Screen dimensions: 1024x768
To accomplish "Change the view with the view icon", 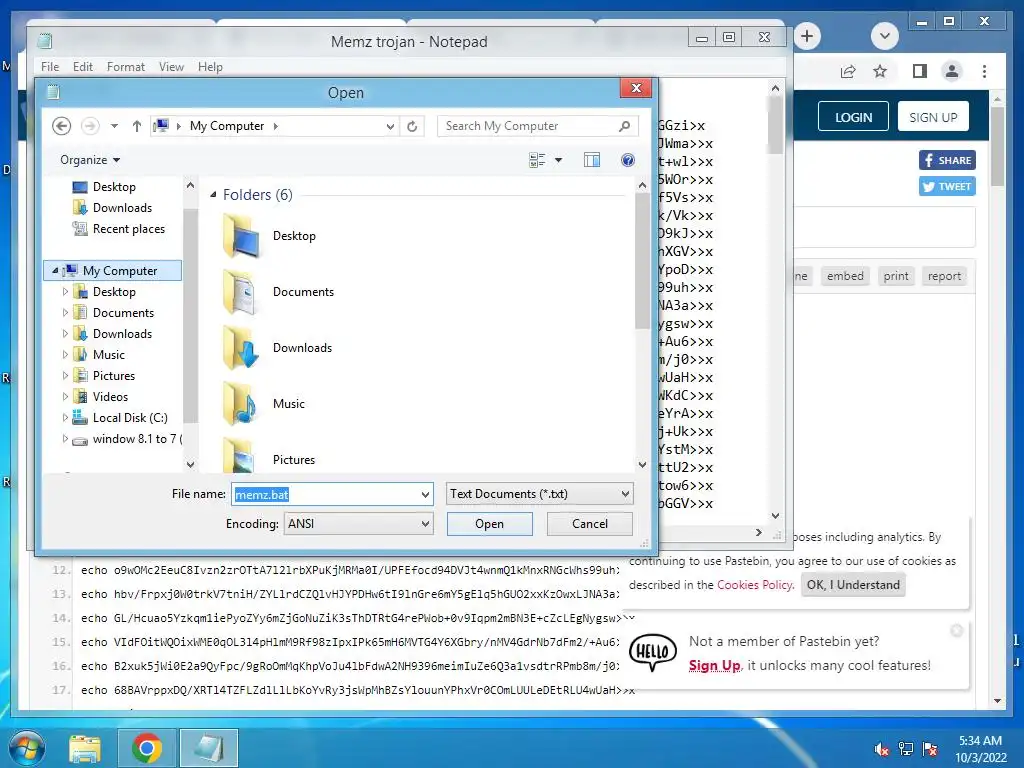I will point(537,160).
